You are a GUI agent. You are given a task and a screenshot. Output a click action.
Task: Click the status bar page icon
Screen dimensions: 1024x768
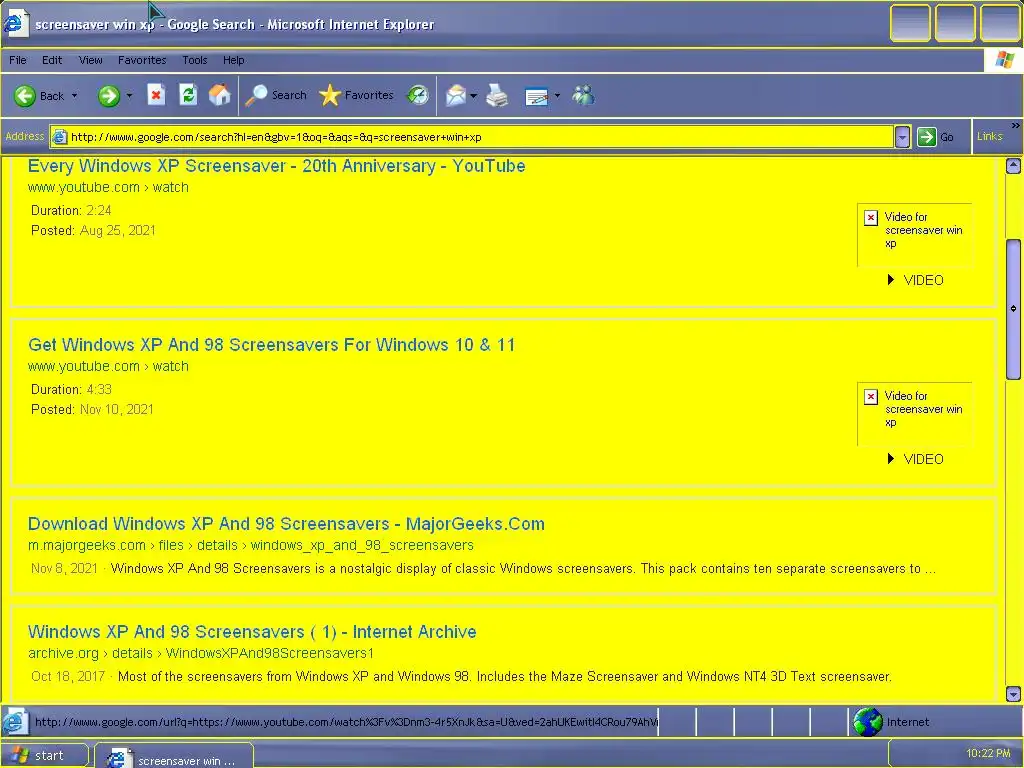tap(14, 722)
